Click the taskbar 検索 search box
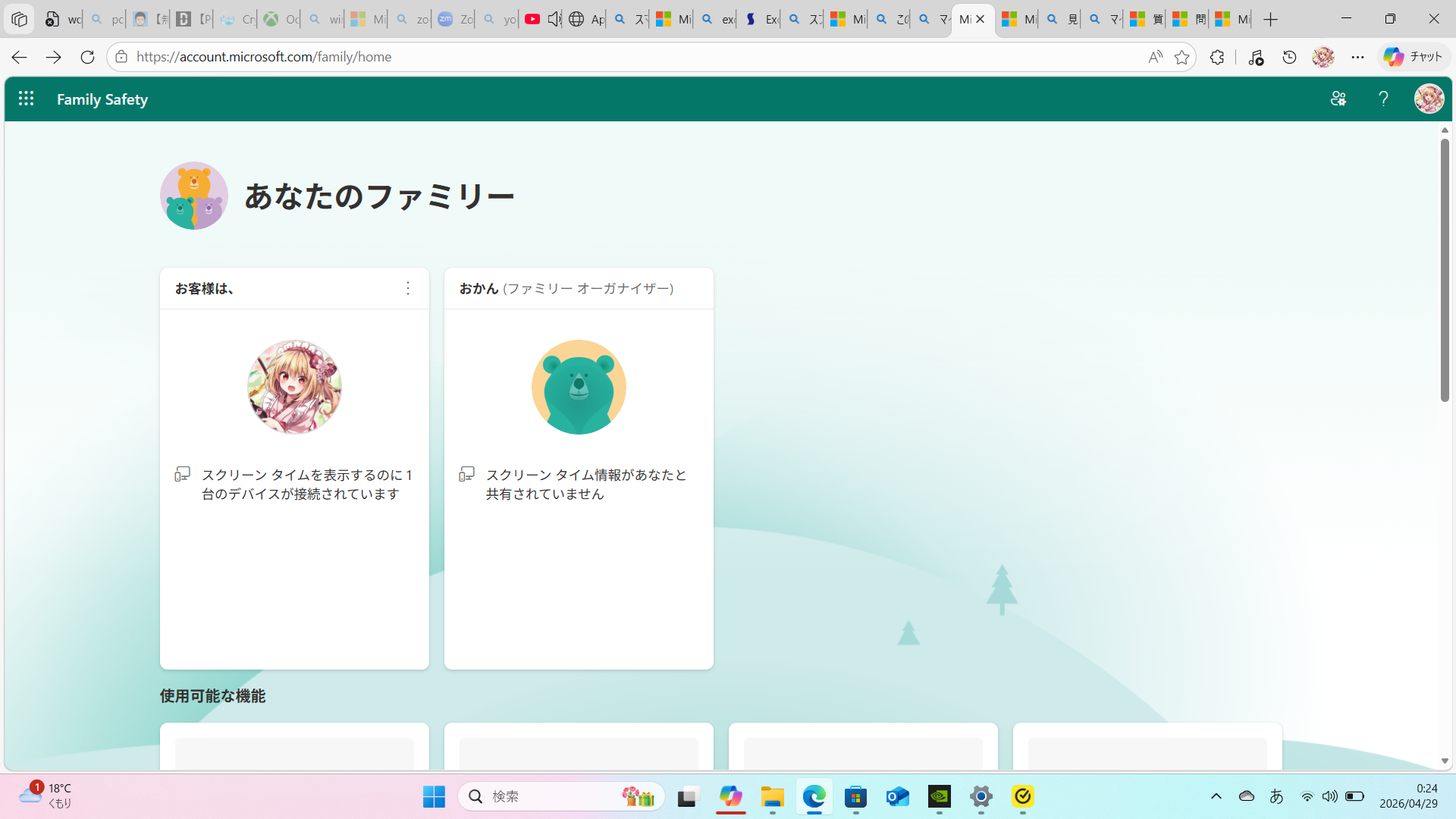The height and width of the screenshot is (819, 1456). click(561, 796)
